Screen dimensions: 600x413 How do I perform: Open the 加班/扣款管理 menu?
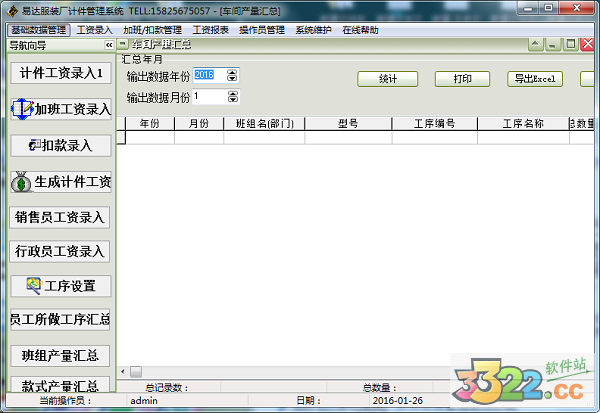coord(152,30)
